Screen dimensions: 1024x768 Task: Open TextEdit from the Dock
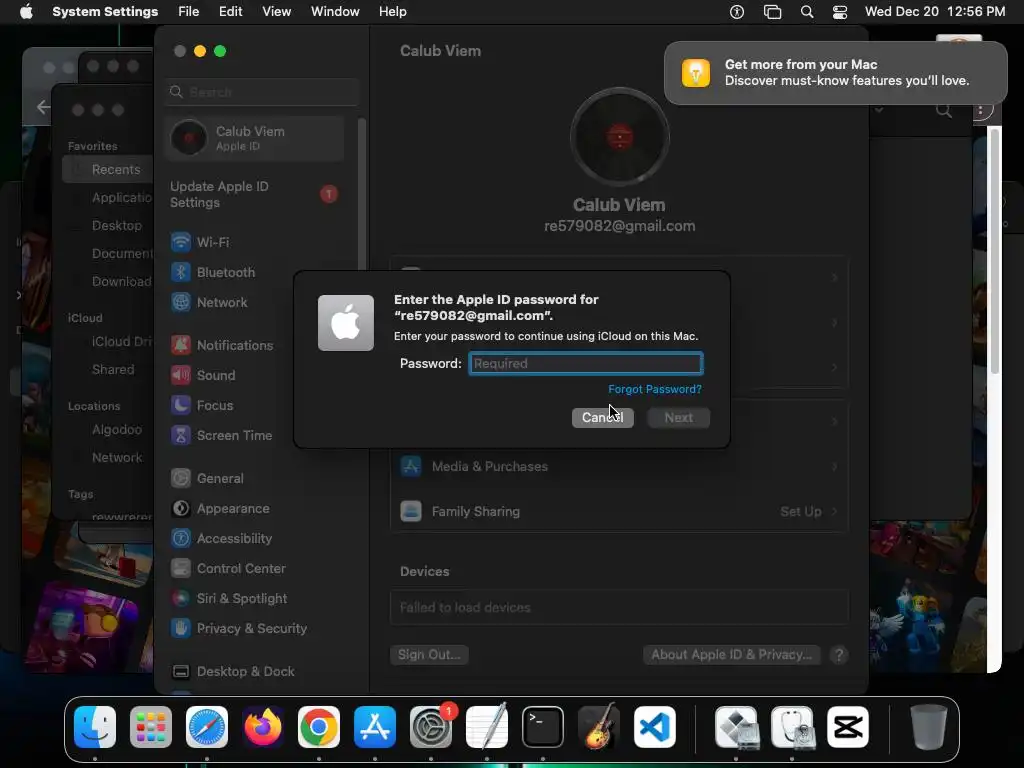pos(487,727)
